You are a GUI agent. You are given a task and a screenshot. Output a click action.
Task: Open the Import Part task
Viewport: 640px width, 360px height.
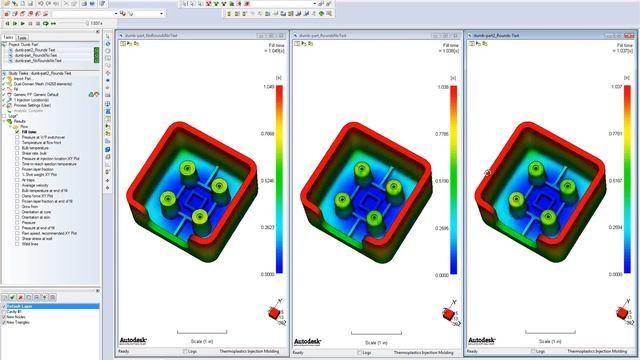22,78
